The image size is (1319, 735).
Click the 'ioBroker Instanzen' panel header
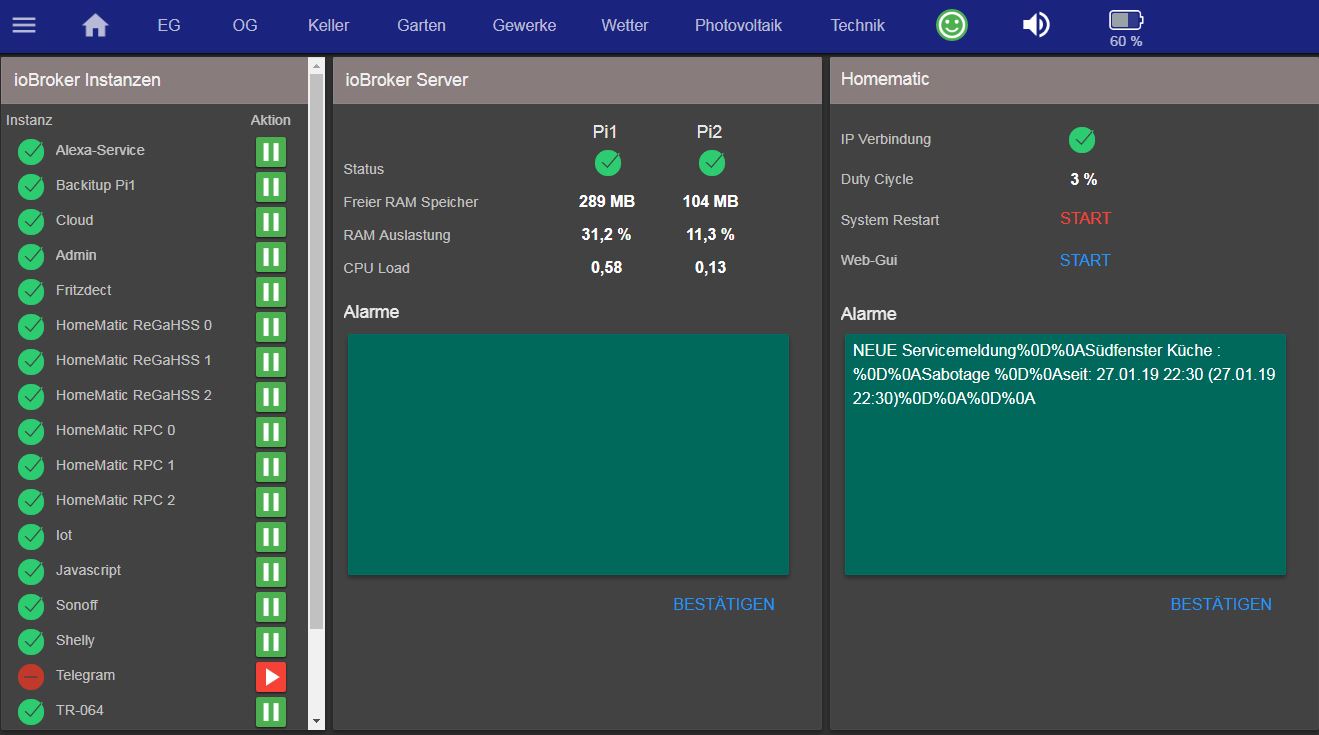[154, 80]
